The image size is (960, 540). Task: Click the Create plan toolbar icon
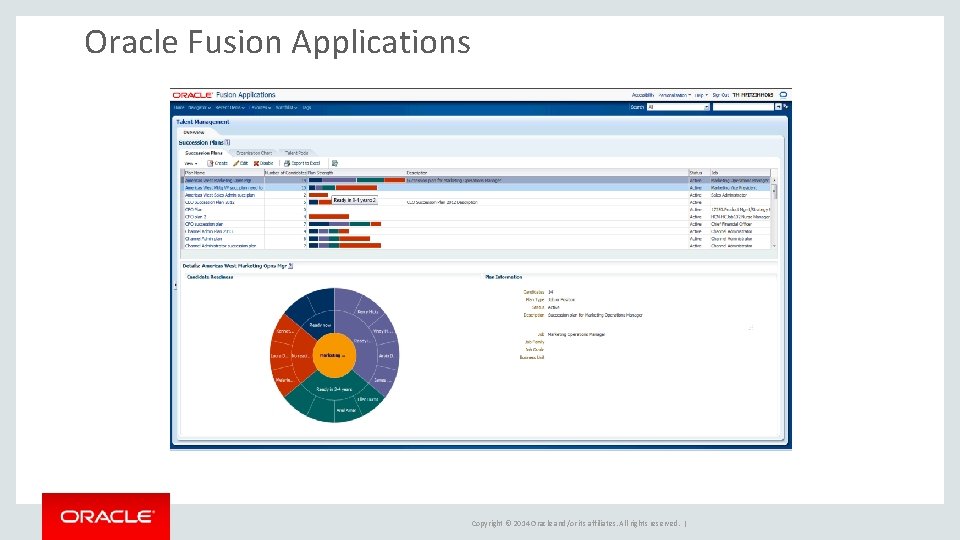[210, 163]
